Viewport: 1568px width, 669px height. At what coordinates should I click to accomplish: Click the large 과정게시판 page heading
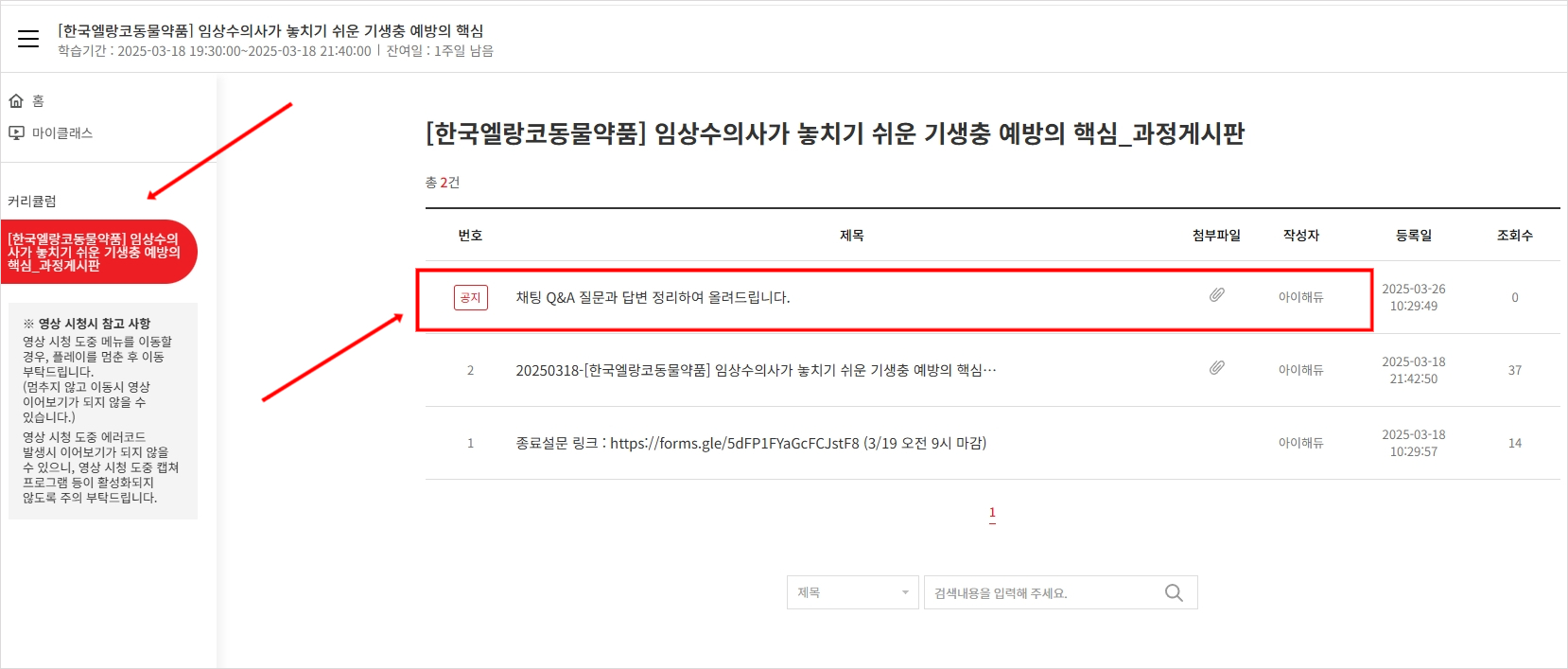[835, 133]
